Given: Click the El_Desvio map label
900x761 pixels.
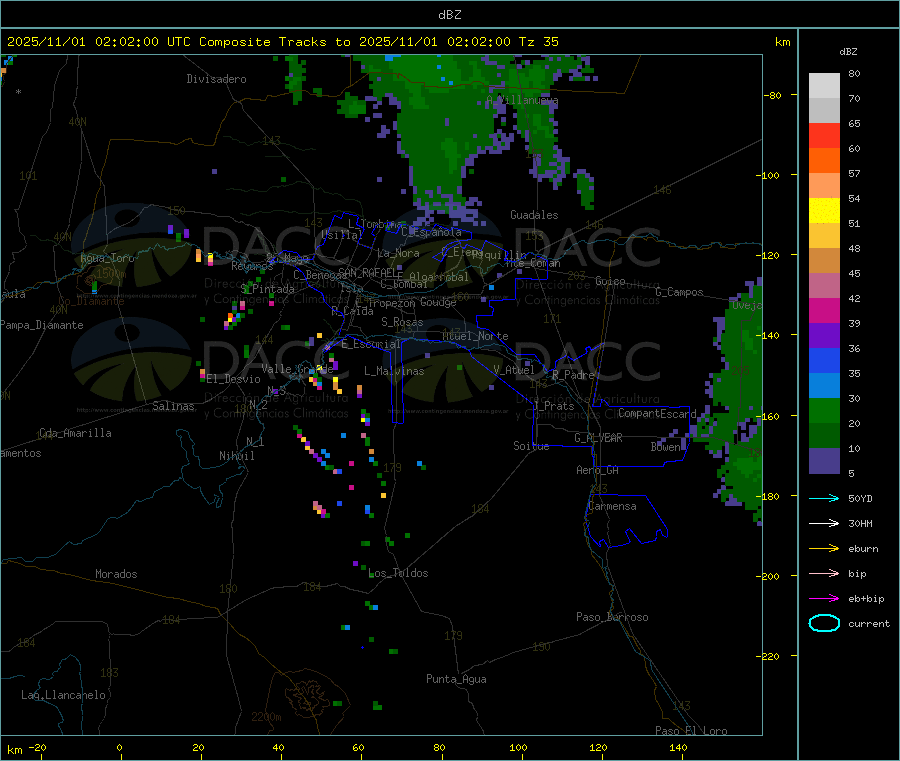Looking at the screenshot, I should tap(233, 379).
